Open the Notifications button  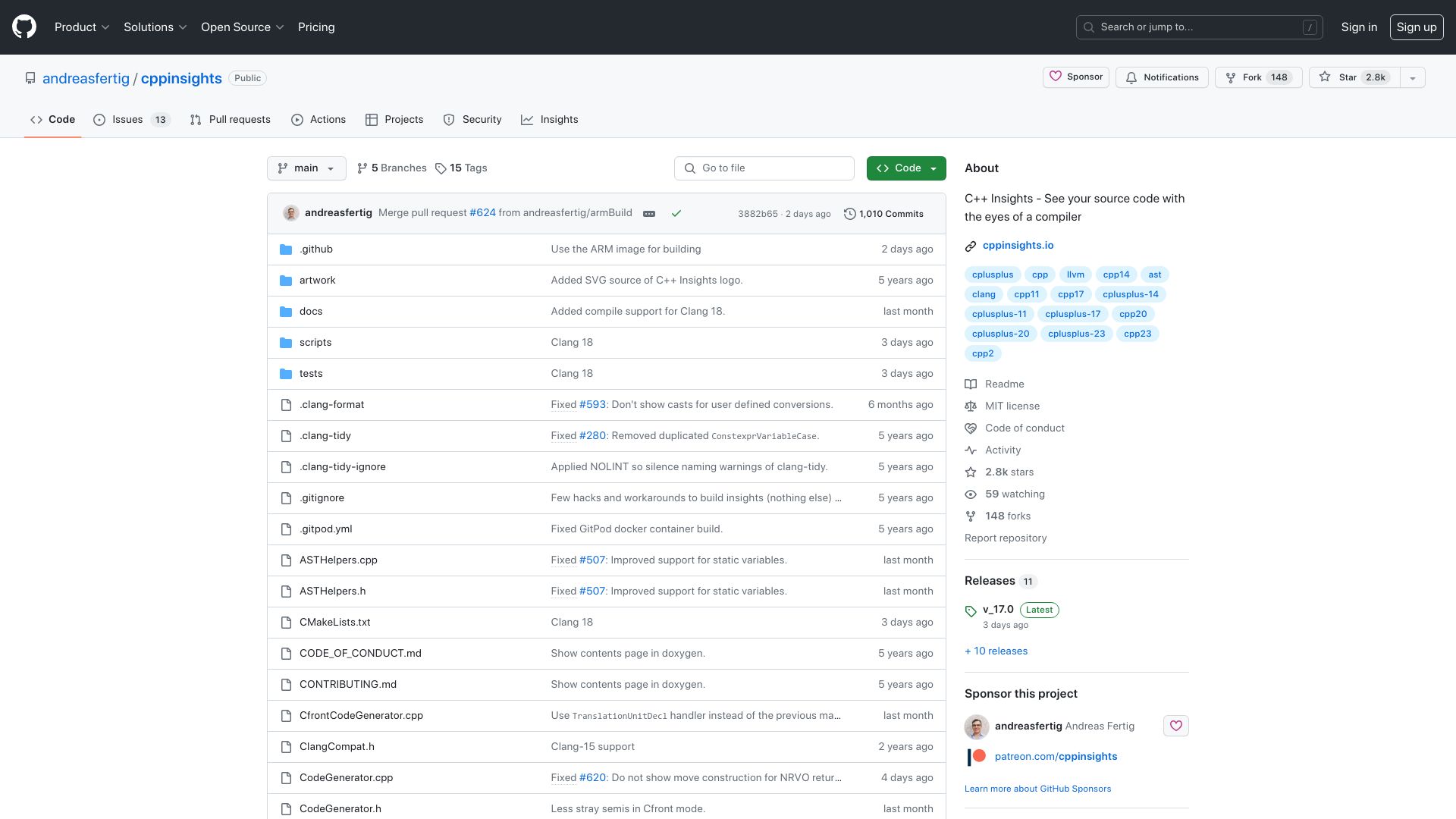click(x=1162, y=77)
